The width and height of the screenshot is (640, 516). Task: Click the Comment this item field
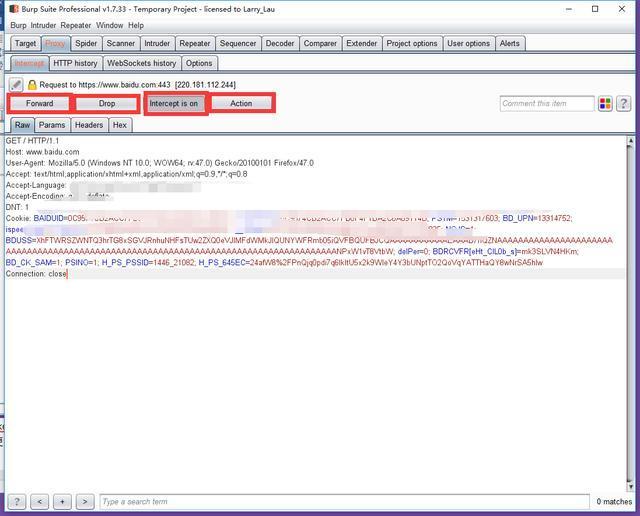(547, 104)
